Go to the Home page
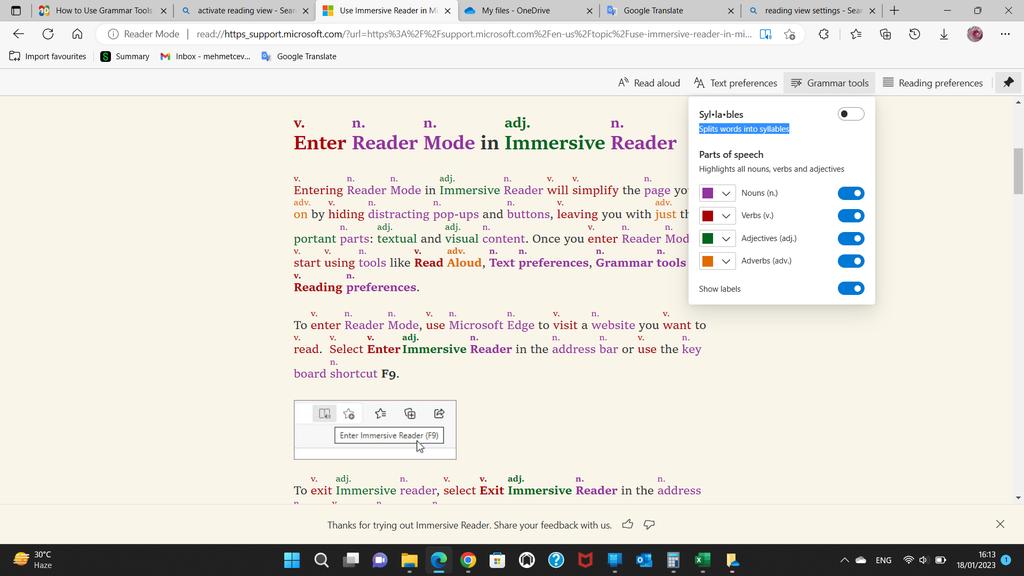 tap(77, 34)
